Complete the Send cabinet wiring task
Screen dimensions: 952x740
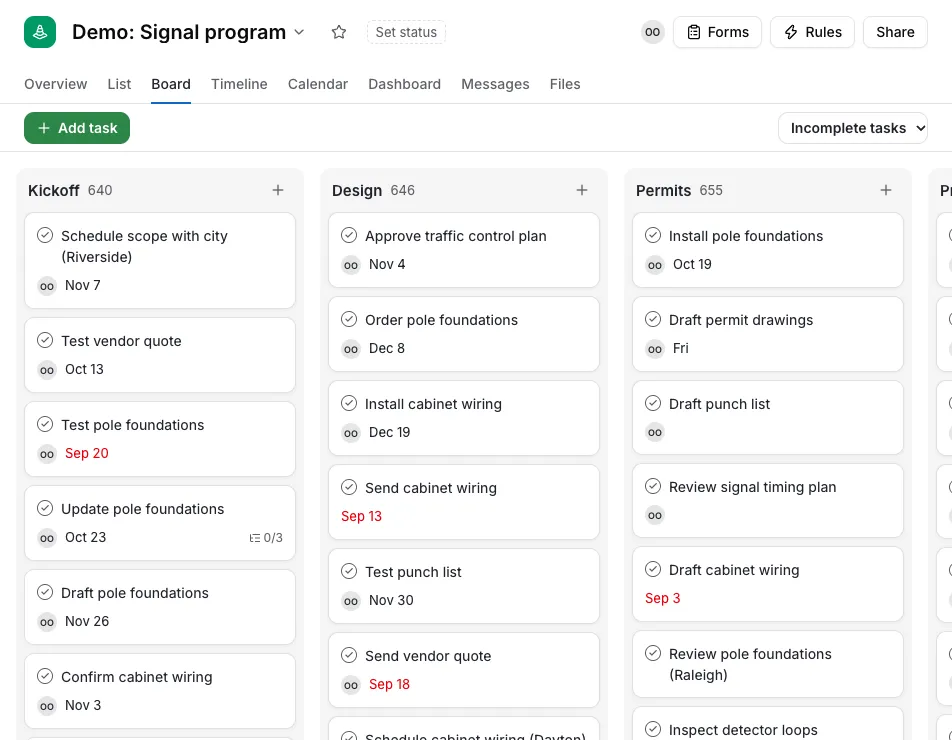tap(349, 487)
